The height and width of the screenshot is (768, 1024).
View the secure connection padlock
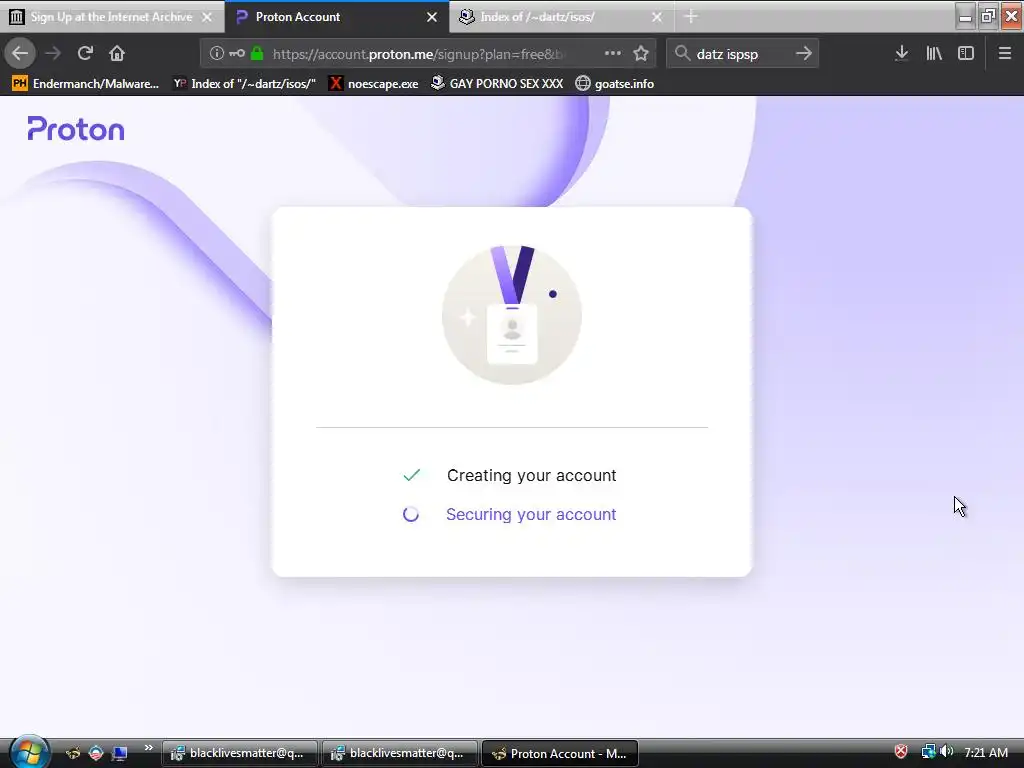[x=257, y=54]
